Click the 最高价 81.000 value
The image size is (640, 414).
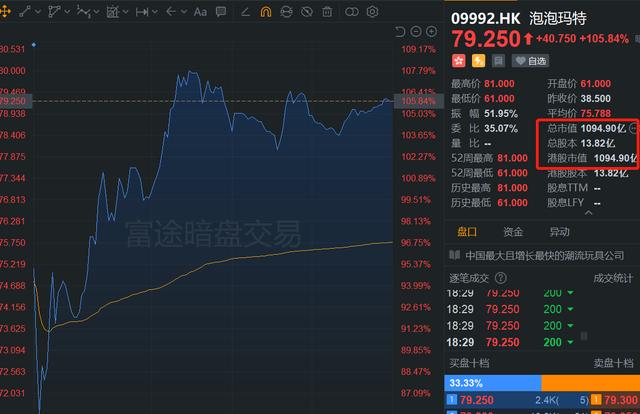click(x=499, y=84)
